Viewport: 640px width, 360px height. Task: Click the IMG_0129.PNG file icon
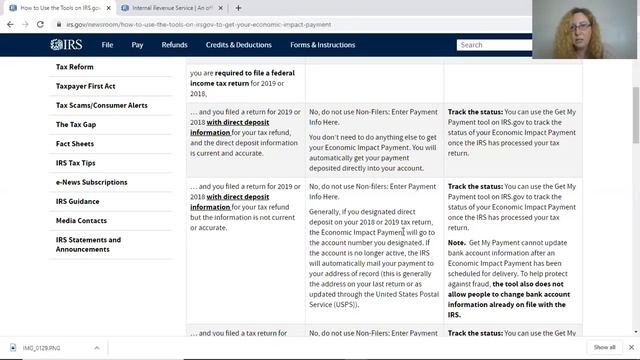(13, 348)
